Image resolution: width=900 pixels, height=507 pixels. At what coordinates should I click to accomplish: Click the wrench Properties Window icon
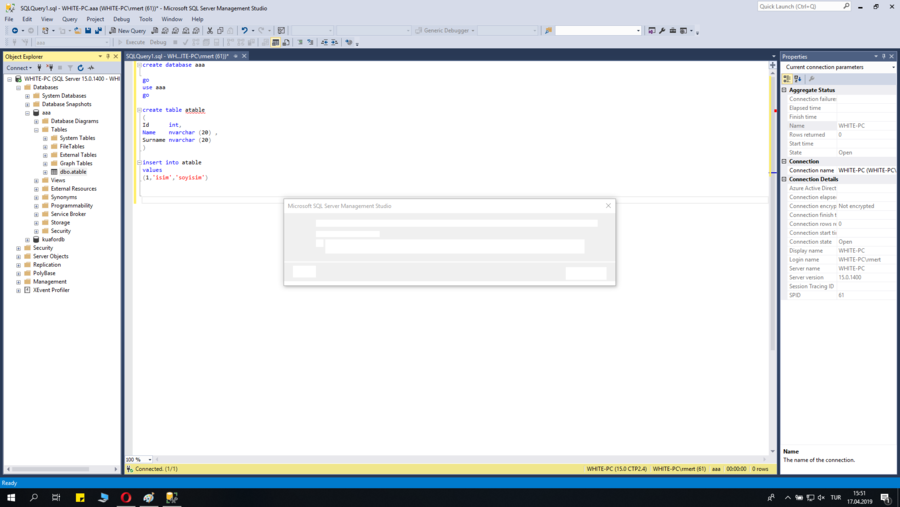point(662,30)
